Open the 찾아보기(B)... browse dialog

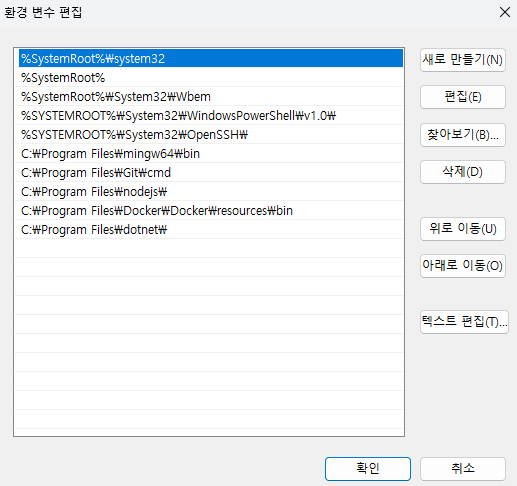click(463, 135)
